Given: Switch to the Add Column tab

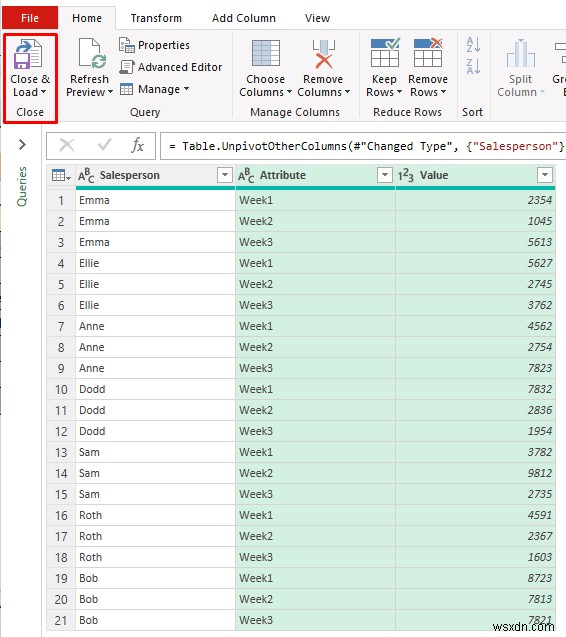Looking at the screenshot, I should [244, 18].
